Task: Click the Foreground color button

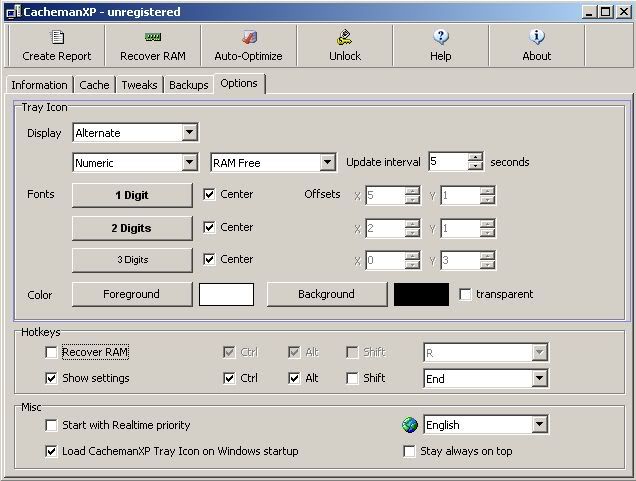Action: [131, 294]
